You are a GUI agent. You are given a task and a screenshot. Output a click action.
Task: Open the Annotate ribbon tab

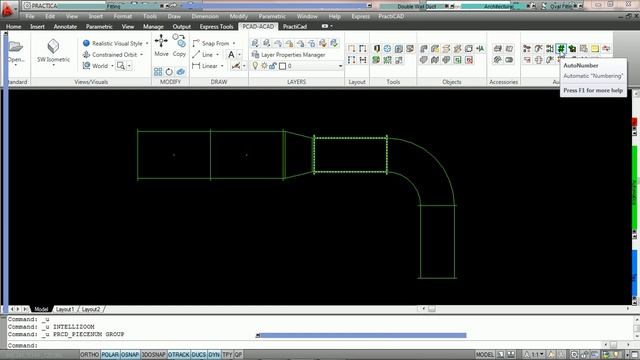coord(65,26)
